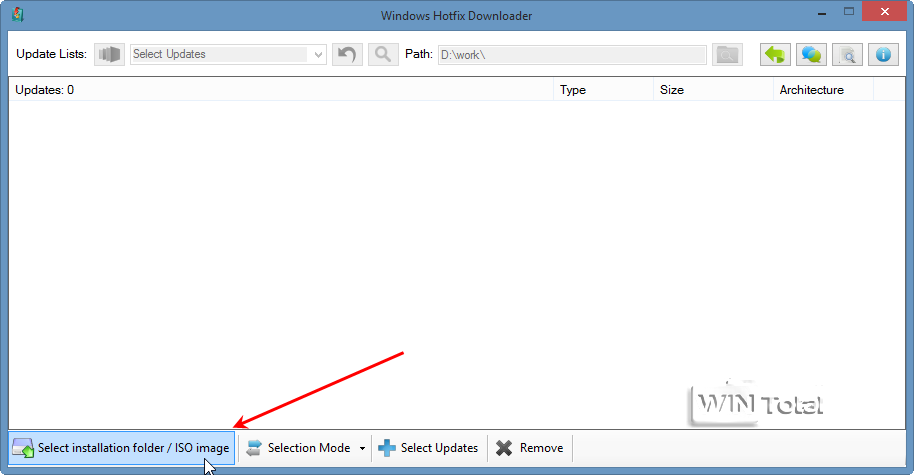Click the Remove button

(x=530, y=448)
